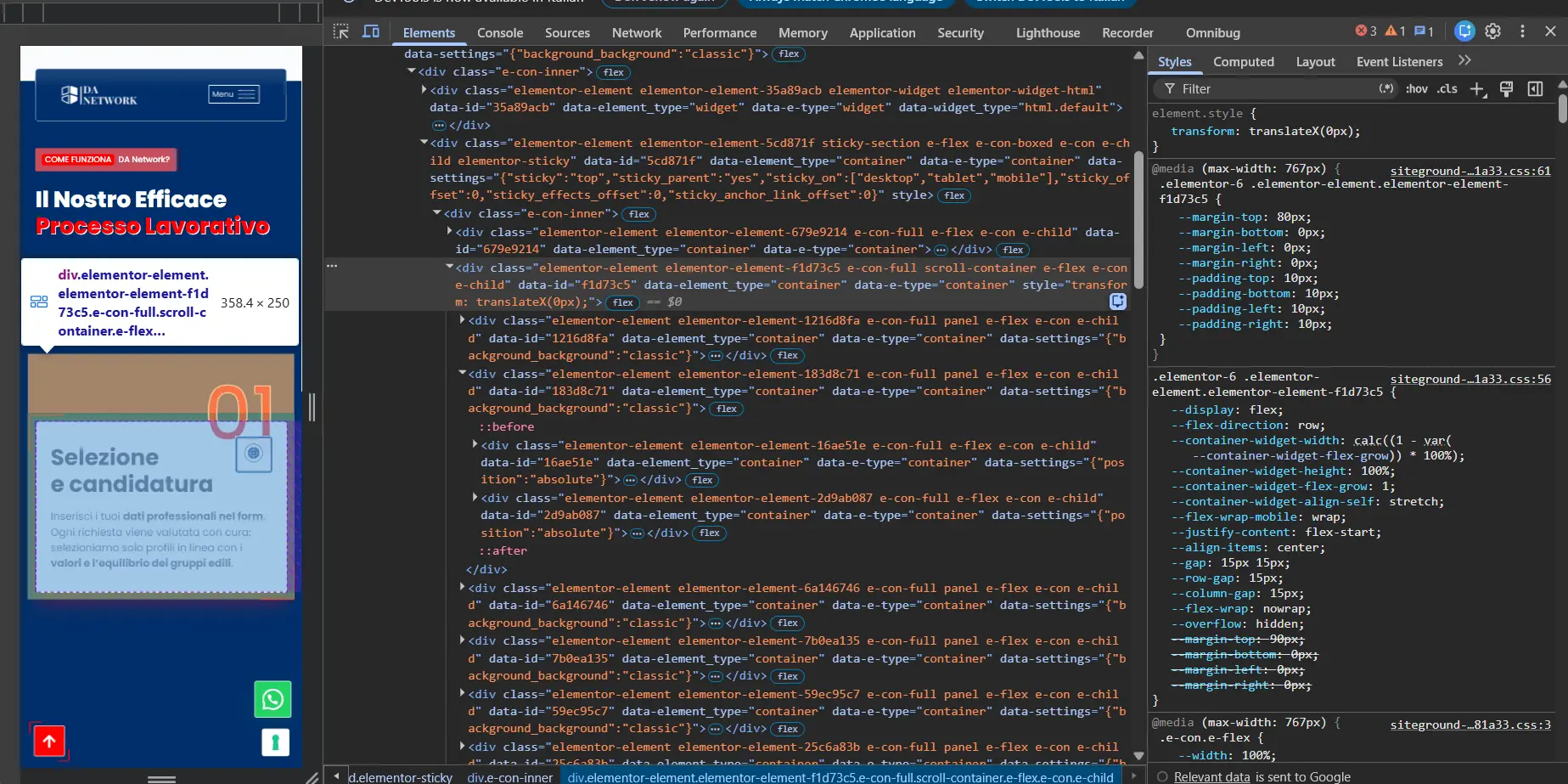Toggle the .cls element classes button
1568x784 pixels.
[1447, 88]
